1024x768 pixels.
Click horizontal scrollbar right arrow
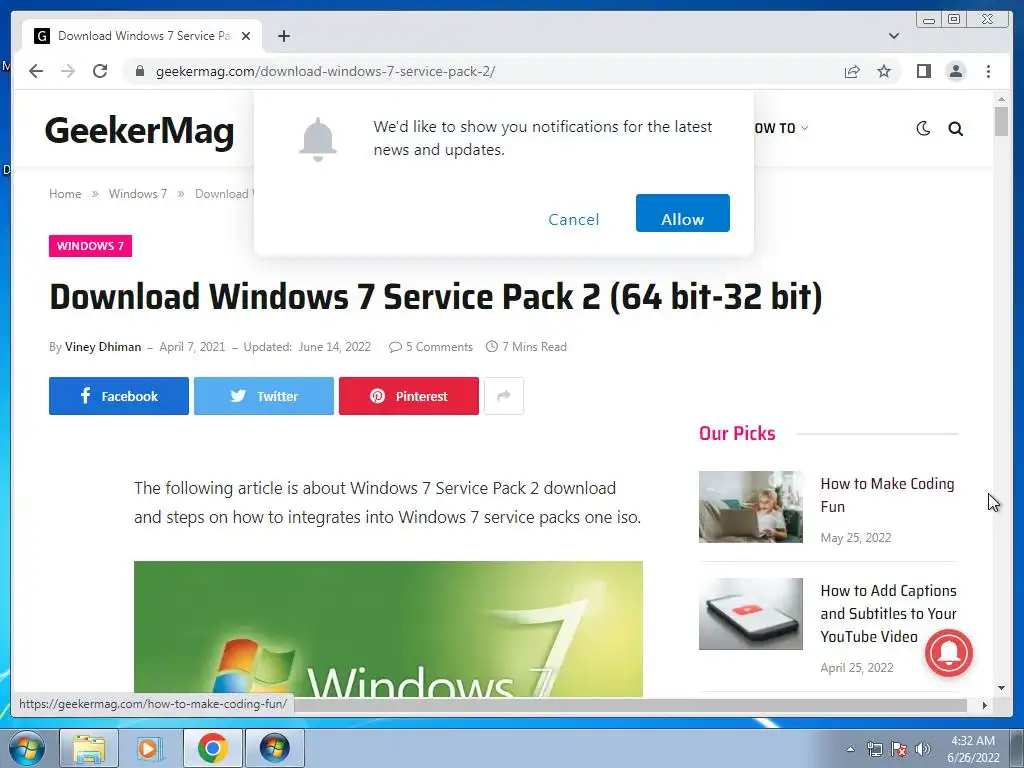coord(985,705)
